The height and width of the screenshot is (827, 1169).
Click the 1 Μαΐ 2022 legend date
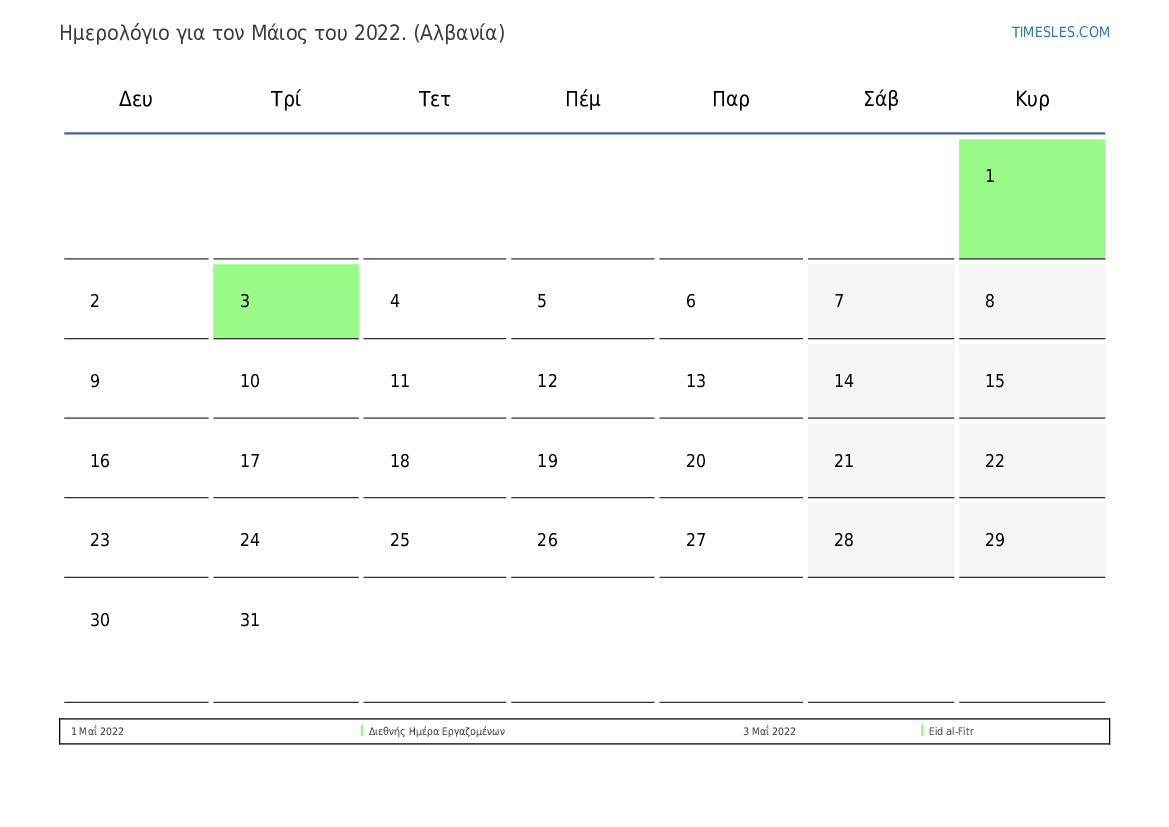click(98, 732)
